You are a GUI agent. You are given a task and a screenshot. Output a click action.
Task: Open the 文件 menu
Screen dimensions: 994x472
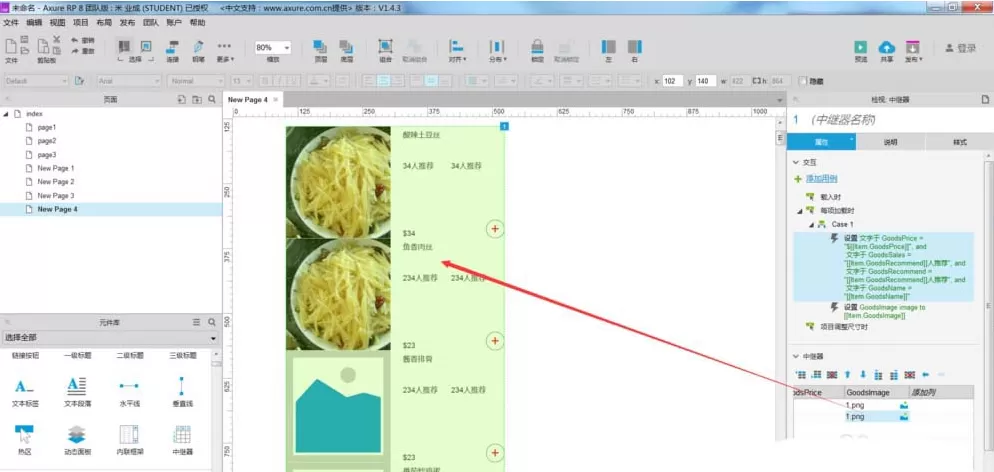11,22
